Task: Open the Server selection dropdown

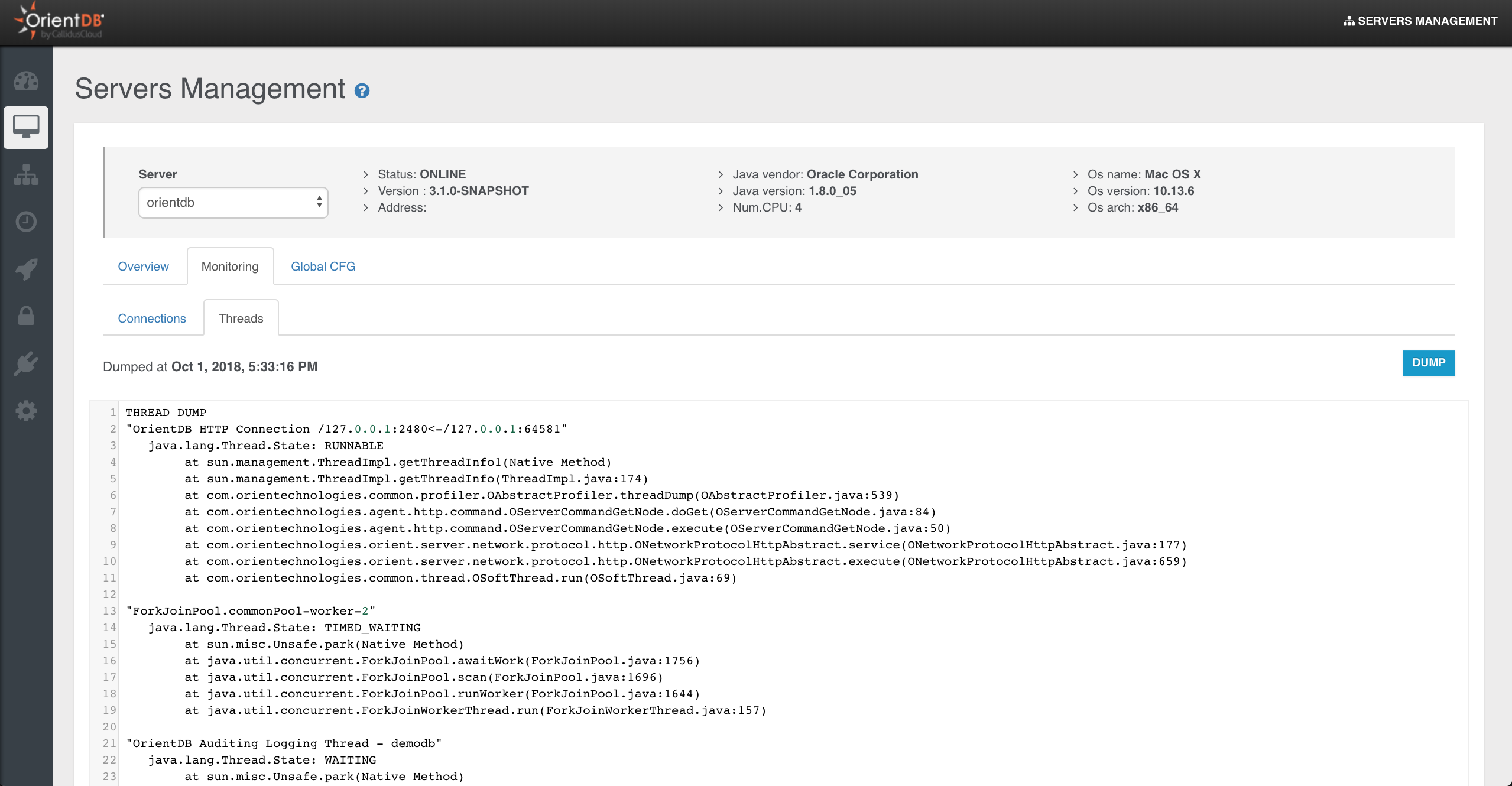Action: pyautogui.click(x=233, y=203)
